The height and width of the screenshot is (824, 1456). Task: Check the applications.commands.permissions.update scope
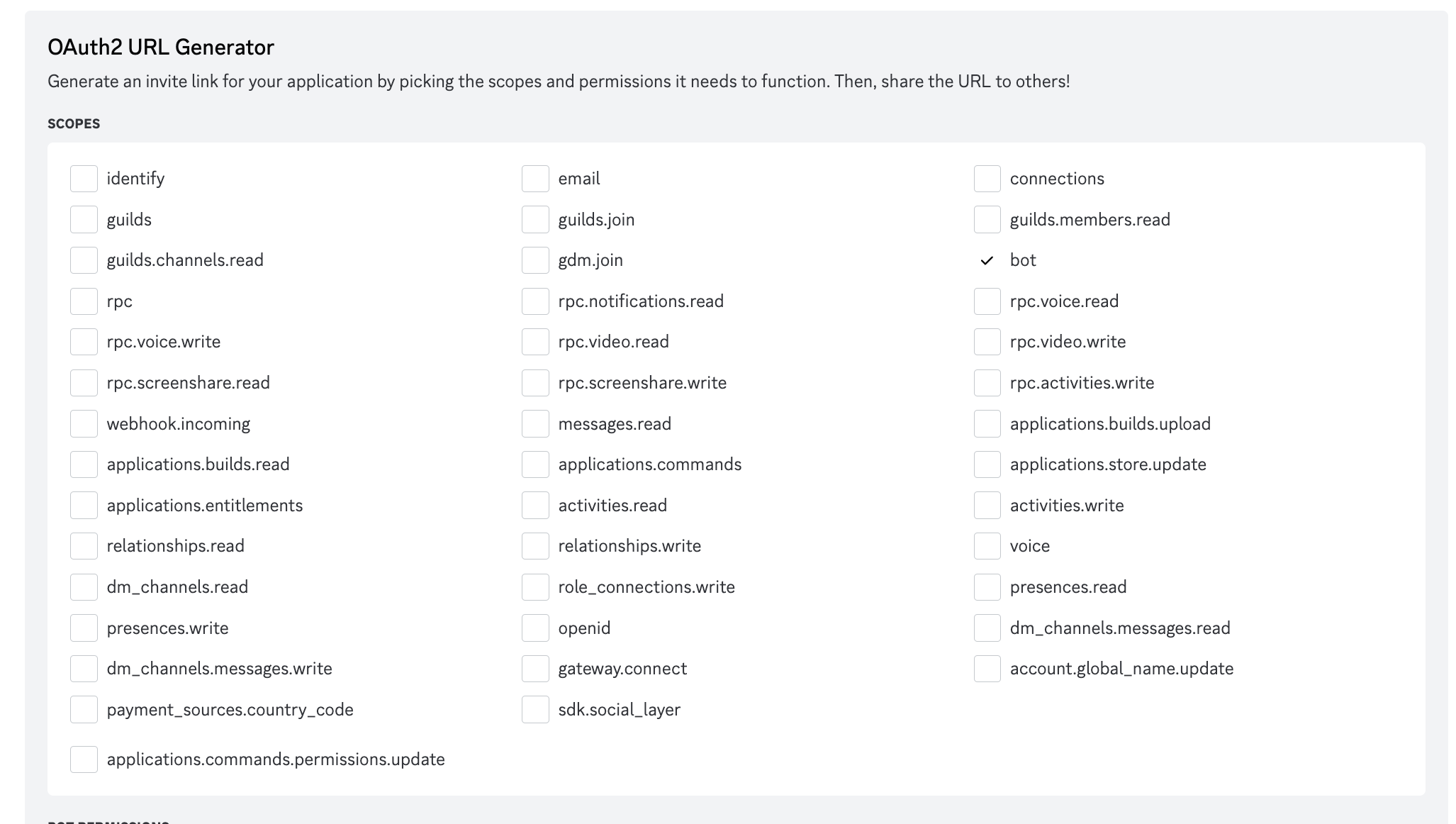[84, 759]
